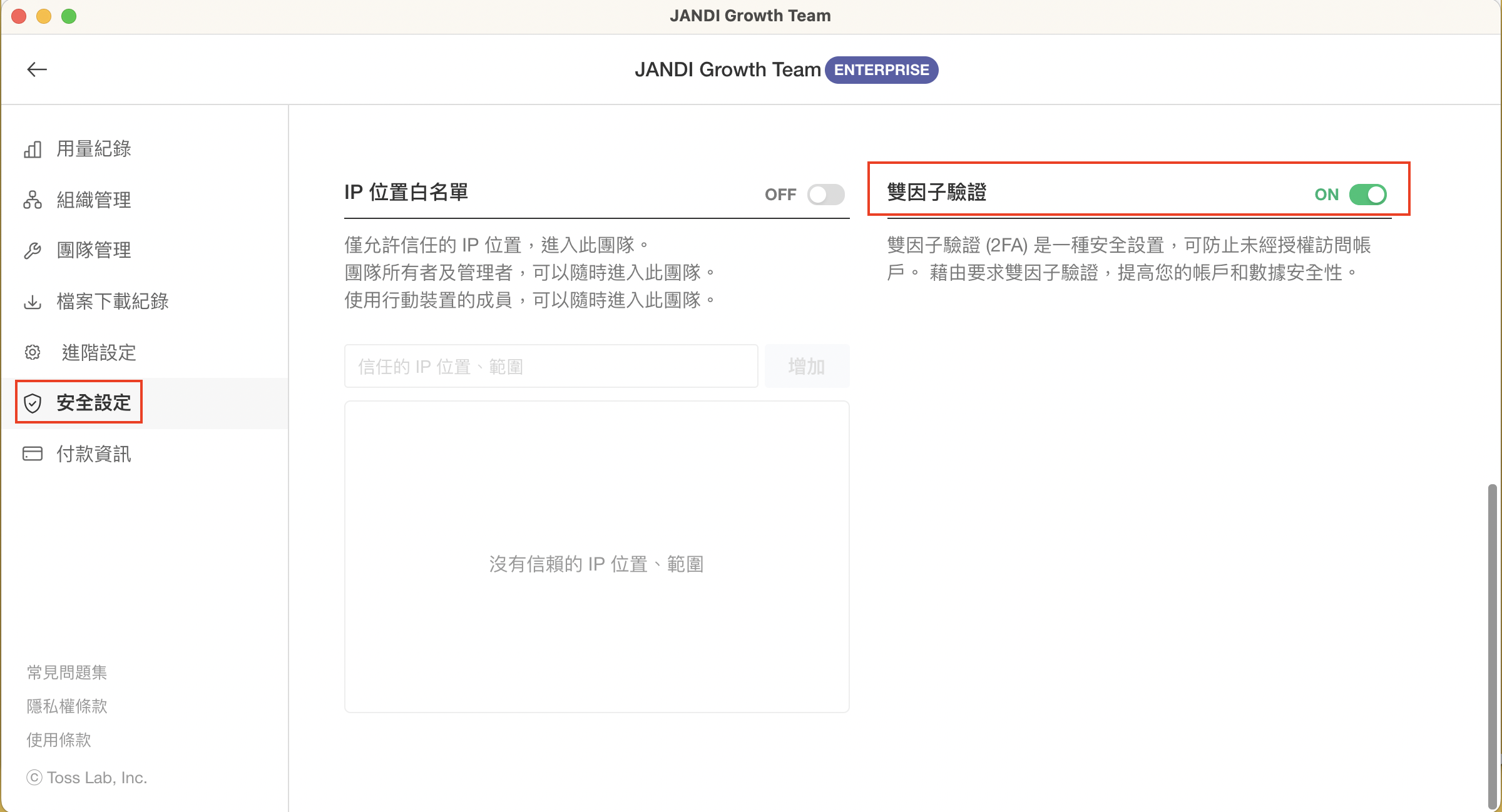
Task: Enable the IP 位置白名單 toggle
Action: 825,195
